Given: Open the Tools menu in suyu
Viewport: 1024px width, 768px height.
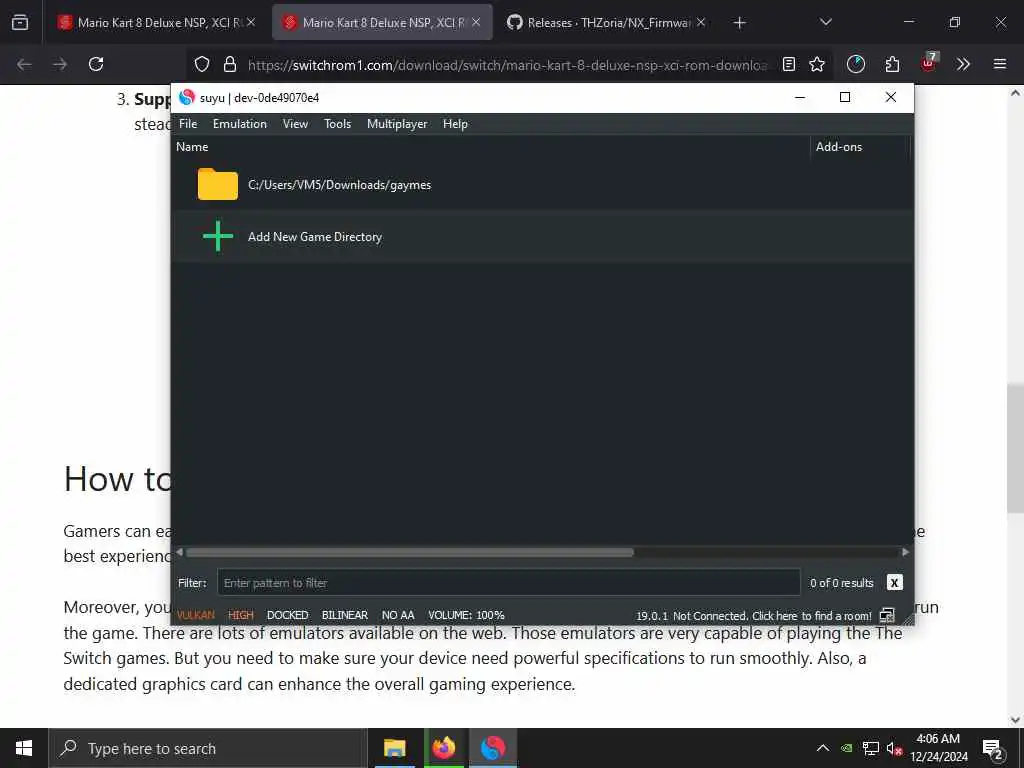Looking at the screenshot, I should click(338, 124).
